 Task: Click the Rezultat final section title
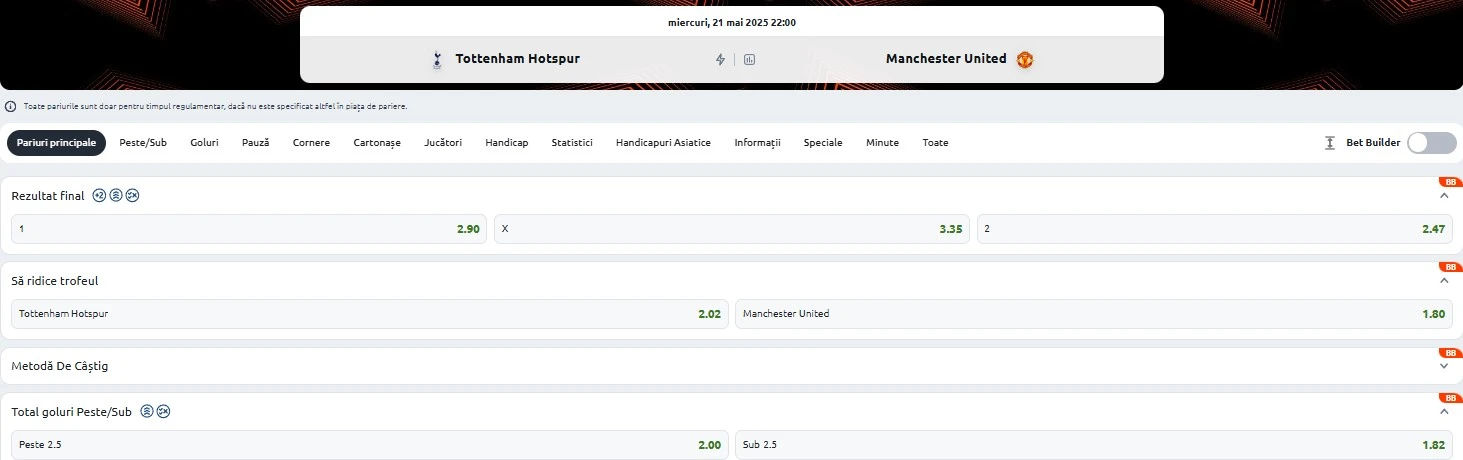[x=48, y=196]
